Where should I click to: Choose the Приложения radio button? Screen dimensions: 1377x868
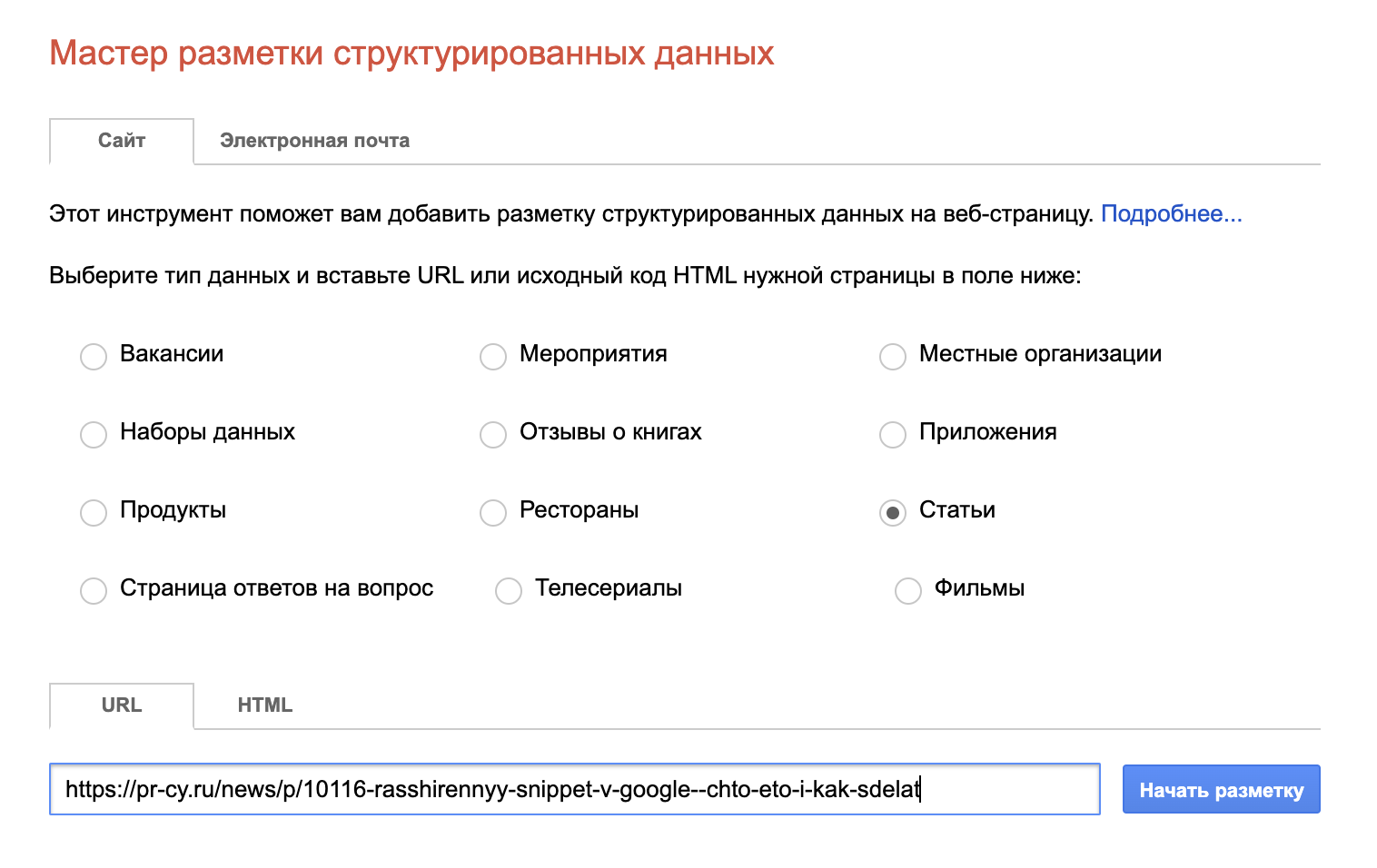click(893, 434)
